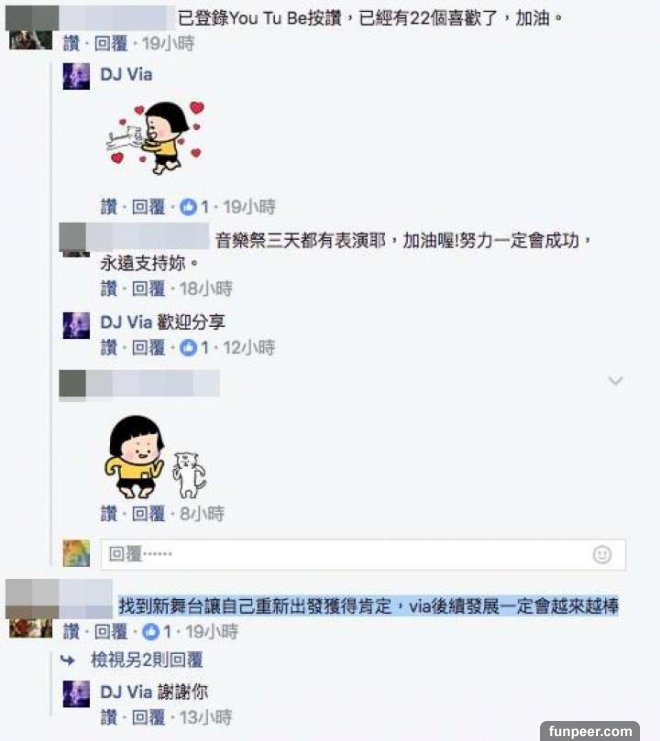Reply (回覆) to DJ Via 謝謝你 comment

(148, 717)
